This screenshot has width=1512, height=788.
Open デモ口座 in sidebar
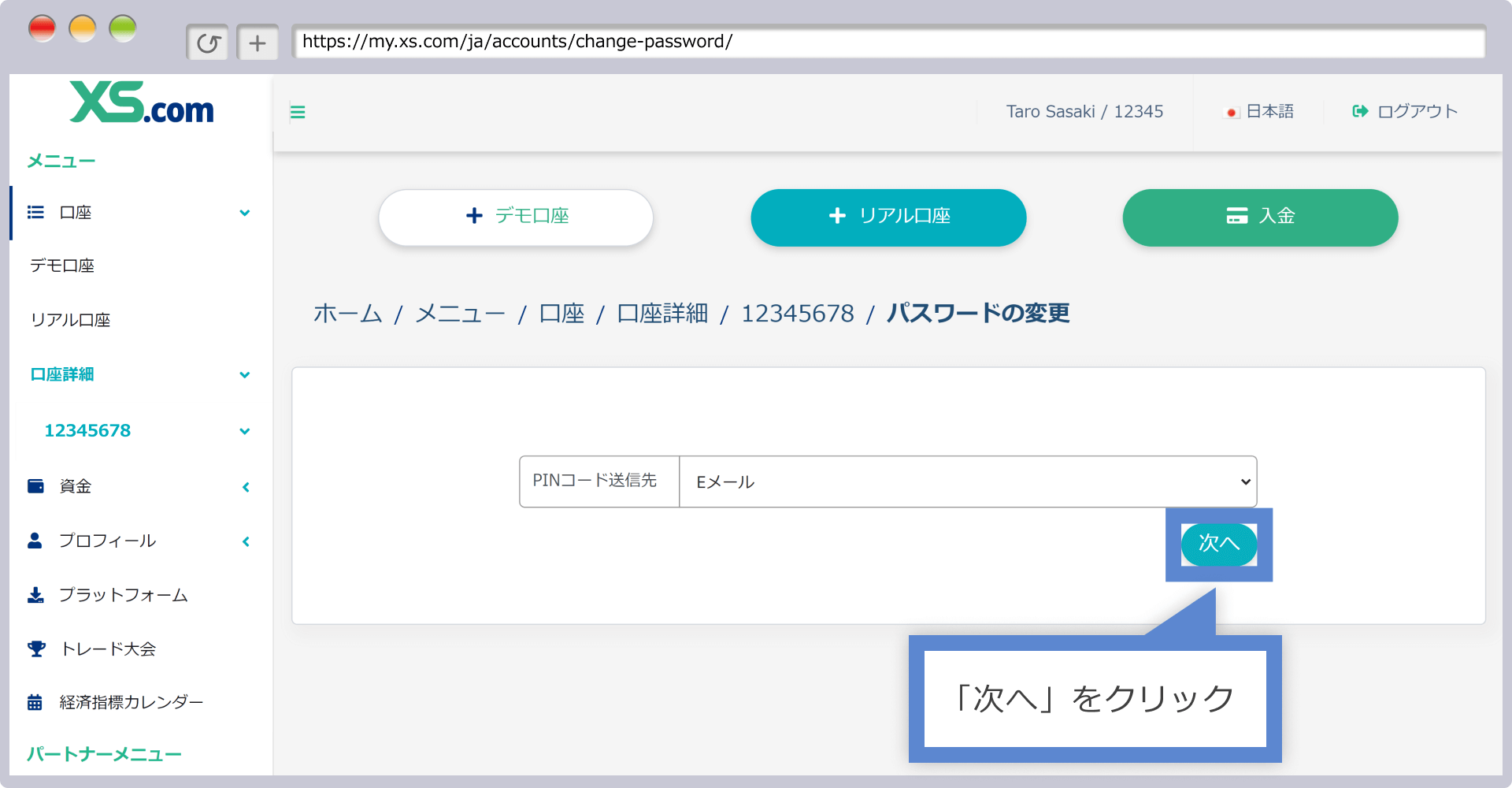(x=62, y=266)
